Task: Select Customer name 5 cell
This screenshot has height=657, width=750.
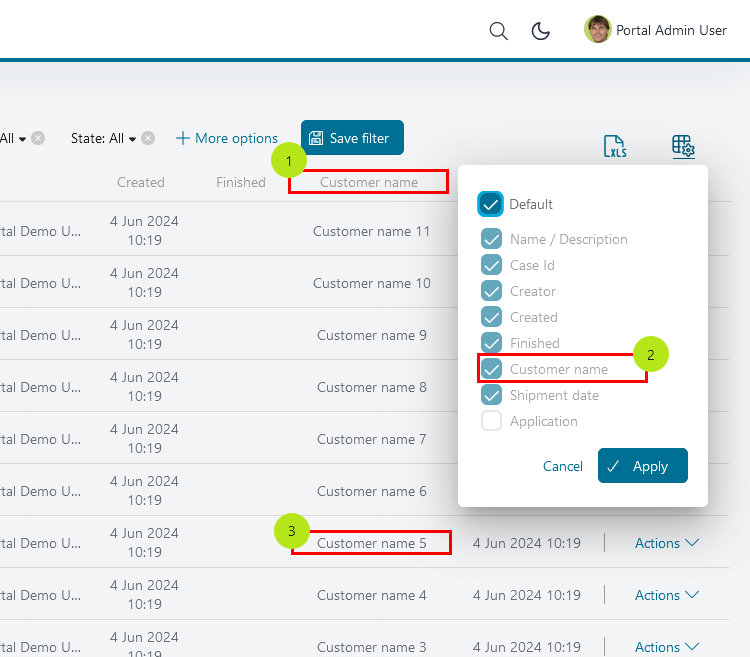Action: tap(372, 543)
